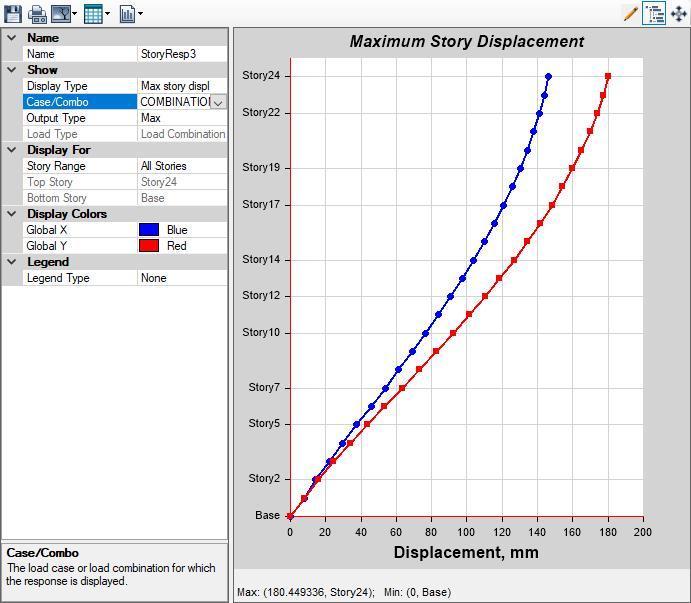Click the Max 180.449336 status text
The width and height of the screenshot is (691, 603).
[x=306, y=592]
